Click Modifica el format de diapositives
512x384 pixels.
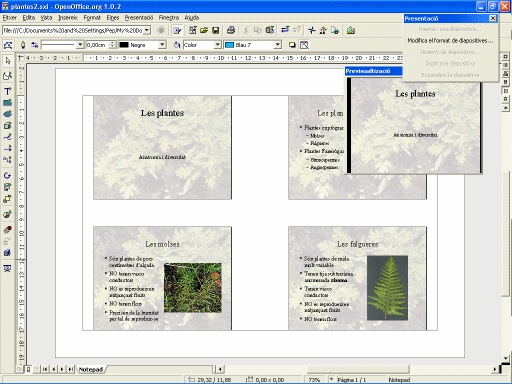coord(450,41)
